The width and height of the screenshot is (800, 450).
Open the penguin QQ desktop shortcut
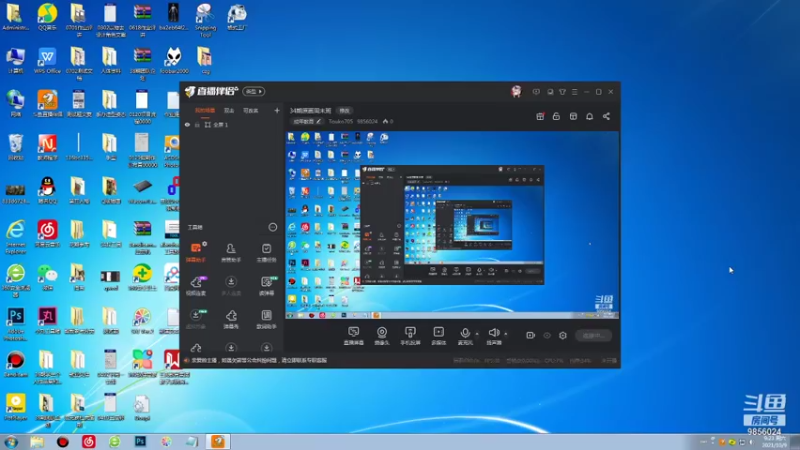point(47,191)
